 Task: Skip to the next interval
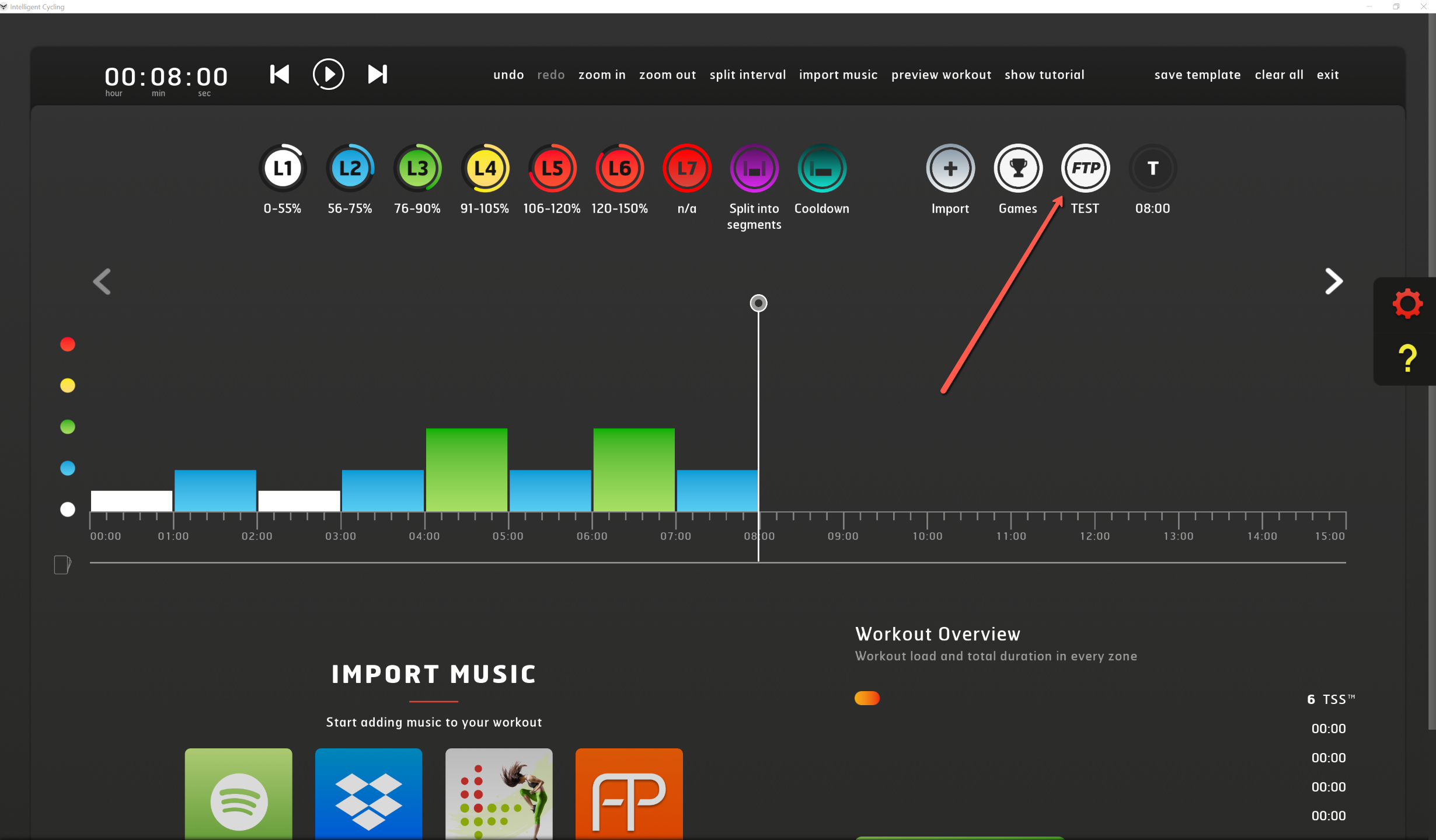pos(377,74)
